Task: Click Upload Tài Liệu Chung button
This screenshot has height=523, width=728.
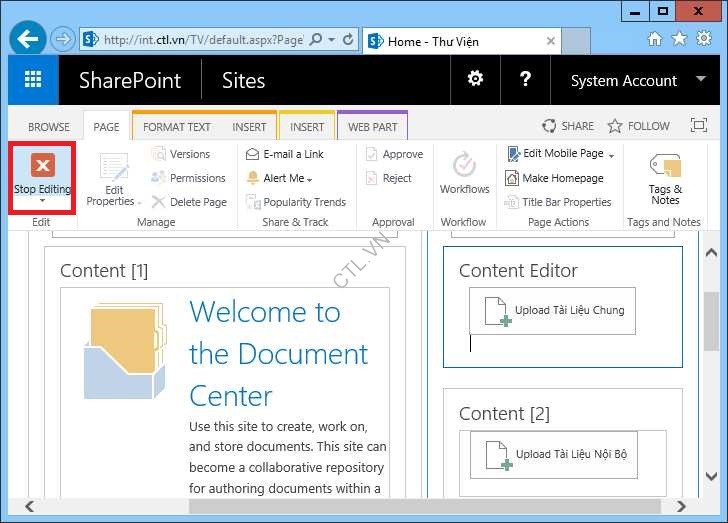Action: (552, 311)
